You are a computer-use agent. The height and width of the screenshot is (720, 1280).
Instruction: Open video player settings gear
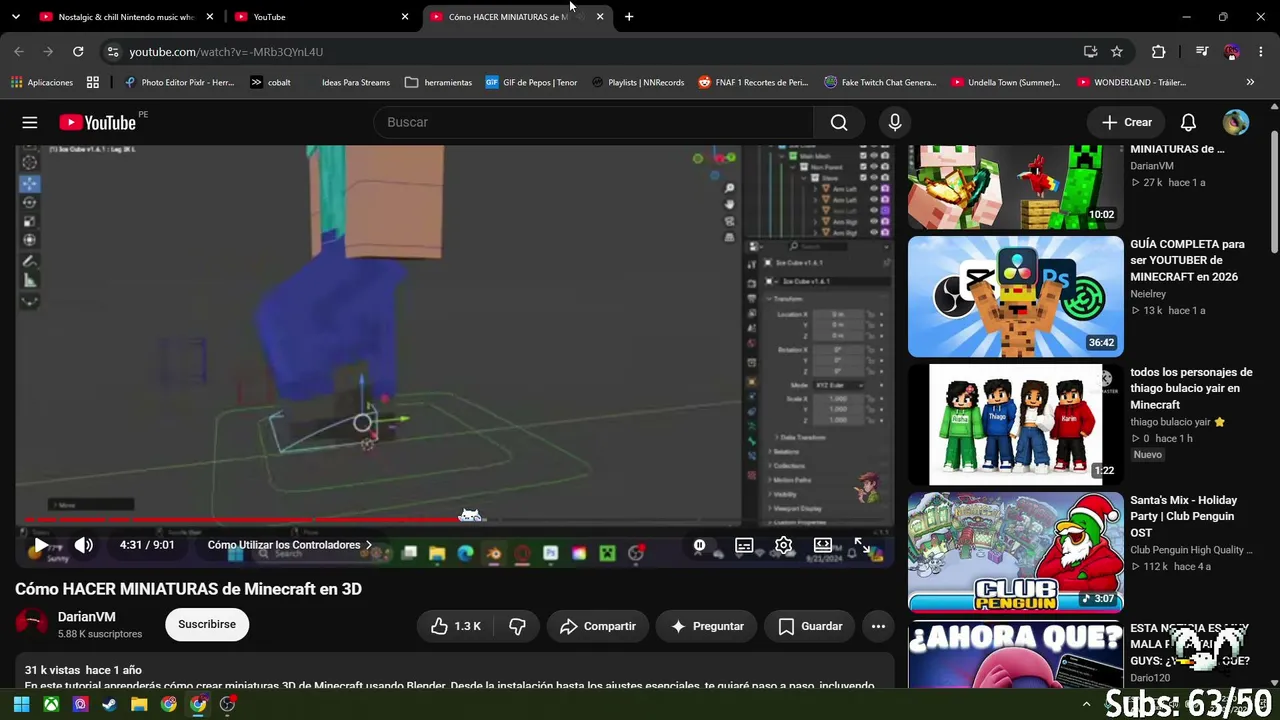pos(784,545)
